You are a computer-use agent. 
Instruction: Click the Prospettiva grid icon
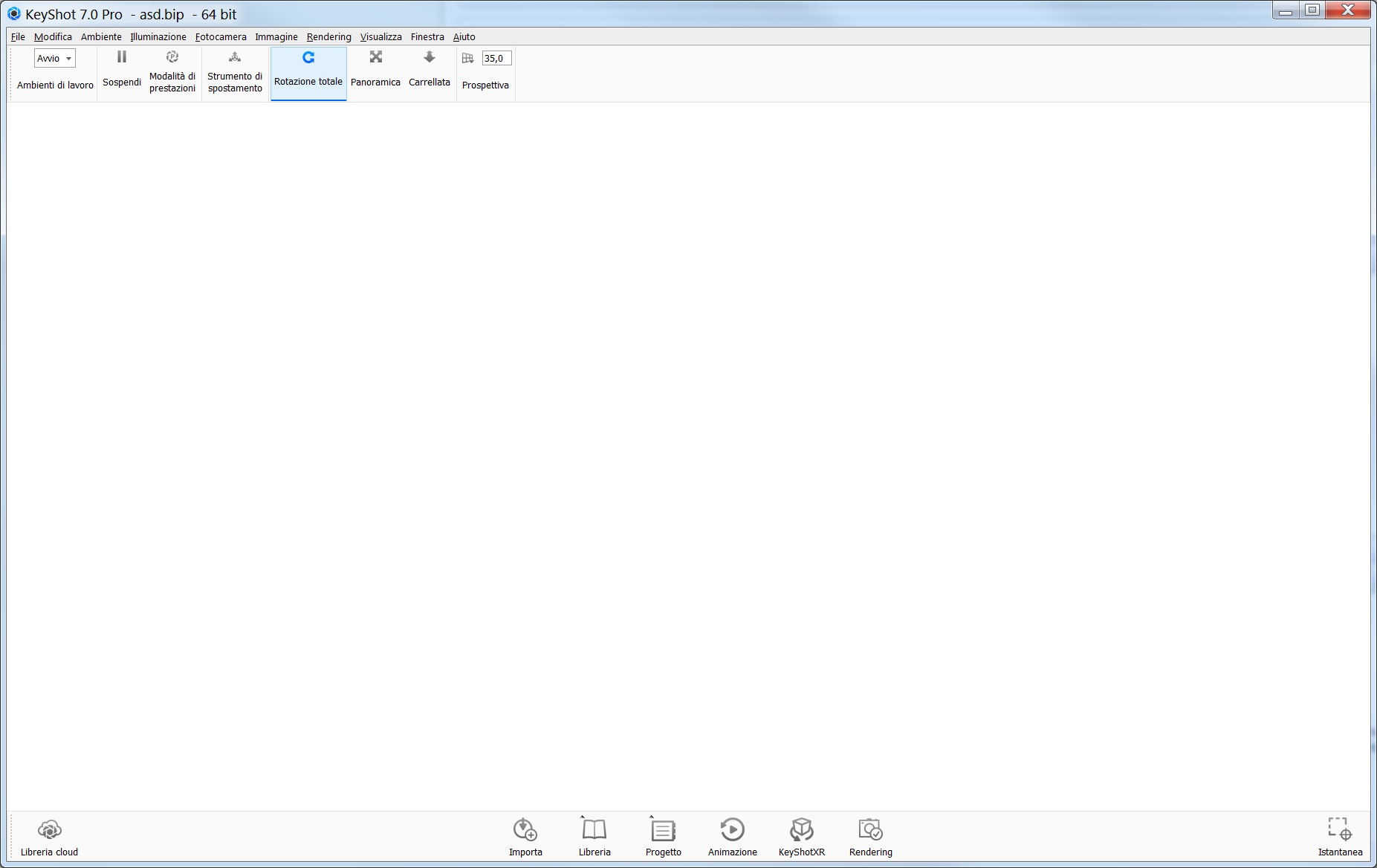[x=467, y=58]
